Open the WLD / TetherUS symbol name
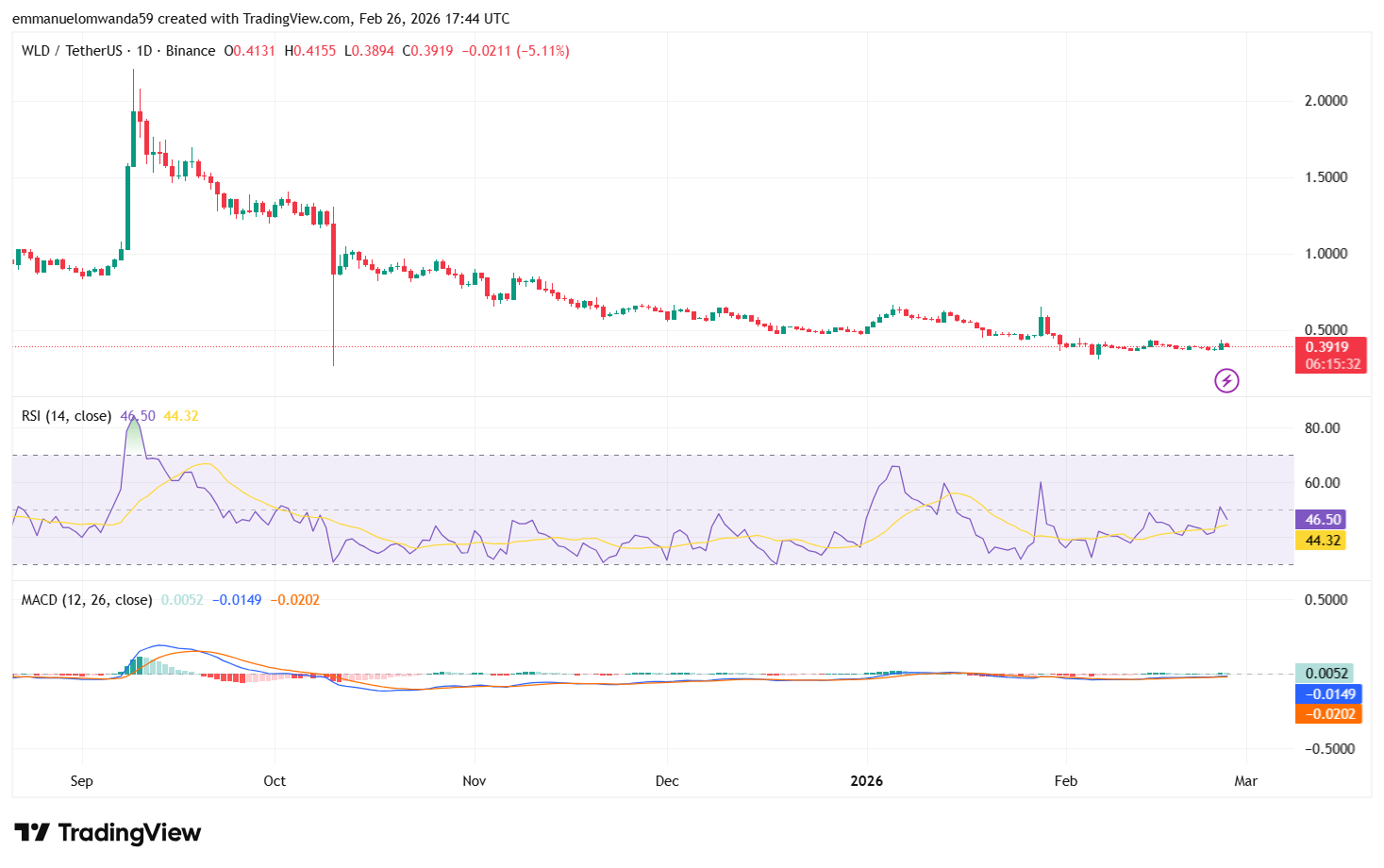The height and width of the screenshot is (868, 1384). coord(71,51)
